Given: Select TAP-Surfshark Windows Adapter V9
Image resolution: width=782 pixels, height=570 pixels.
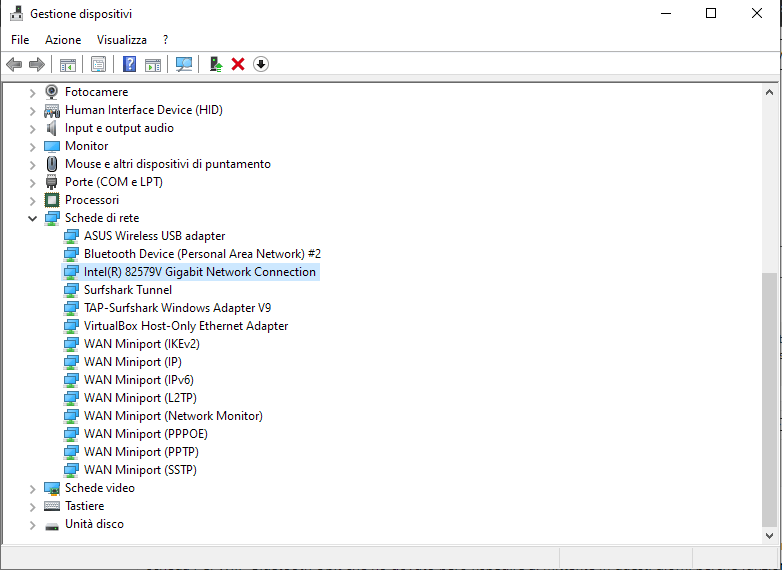Looking at the screenshot, I should (x=177, y=308).
